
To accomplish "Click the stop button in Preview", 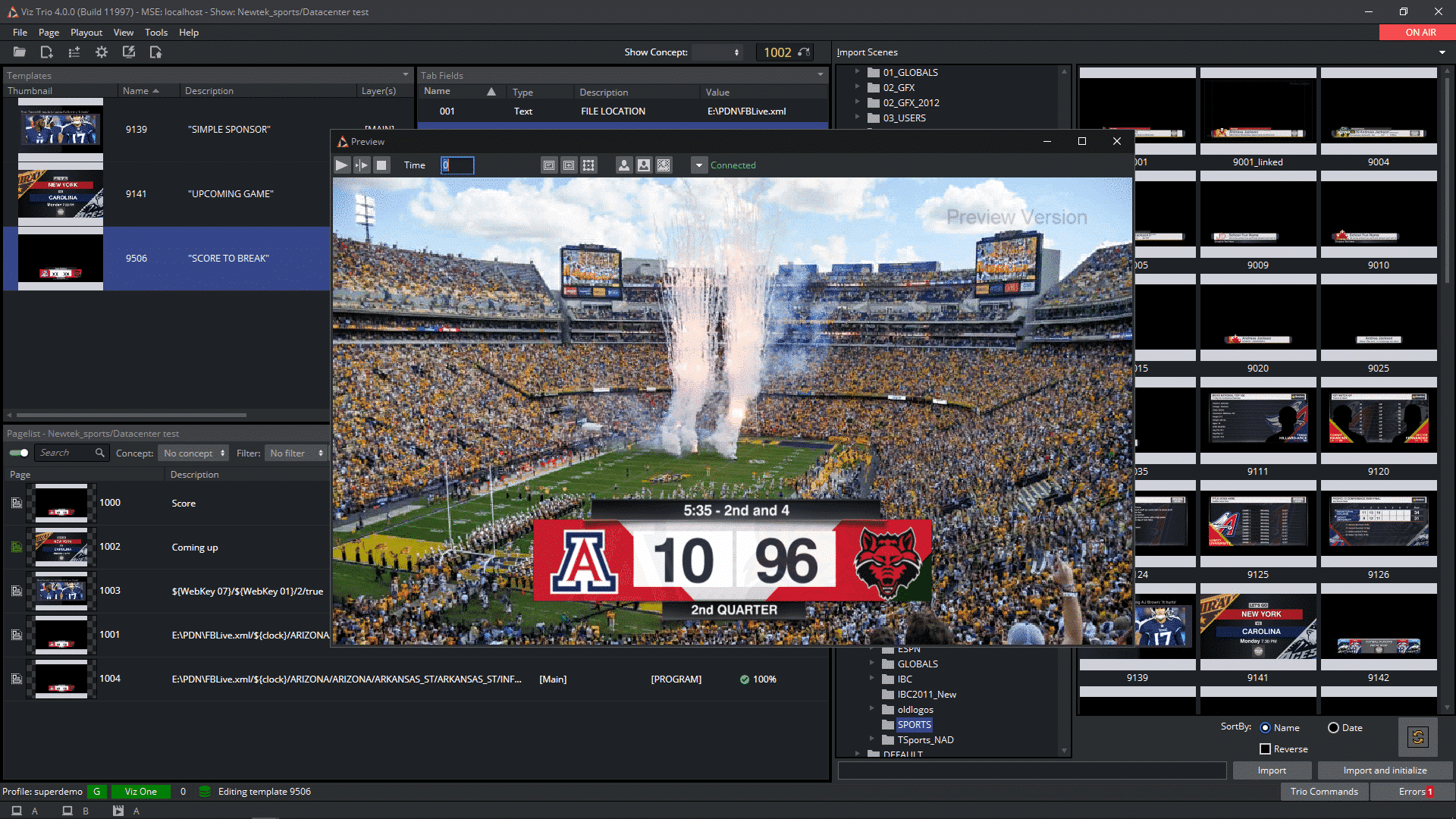I will click(x=381, y=165).
